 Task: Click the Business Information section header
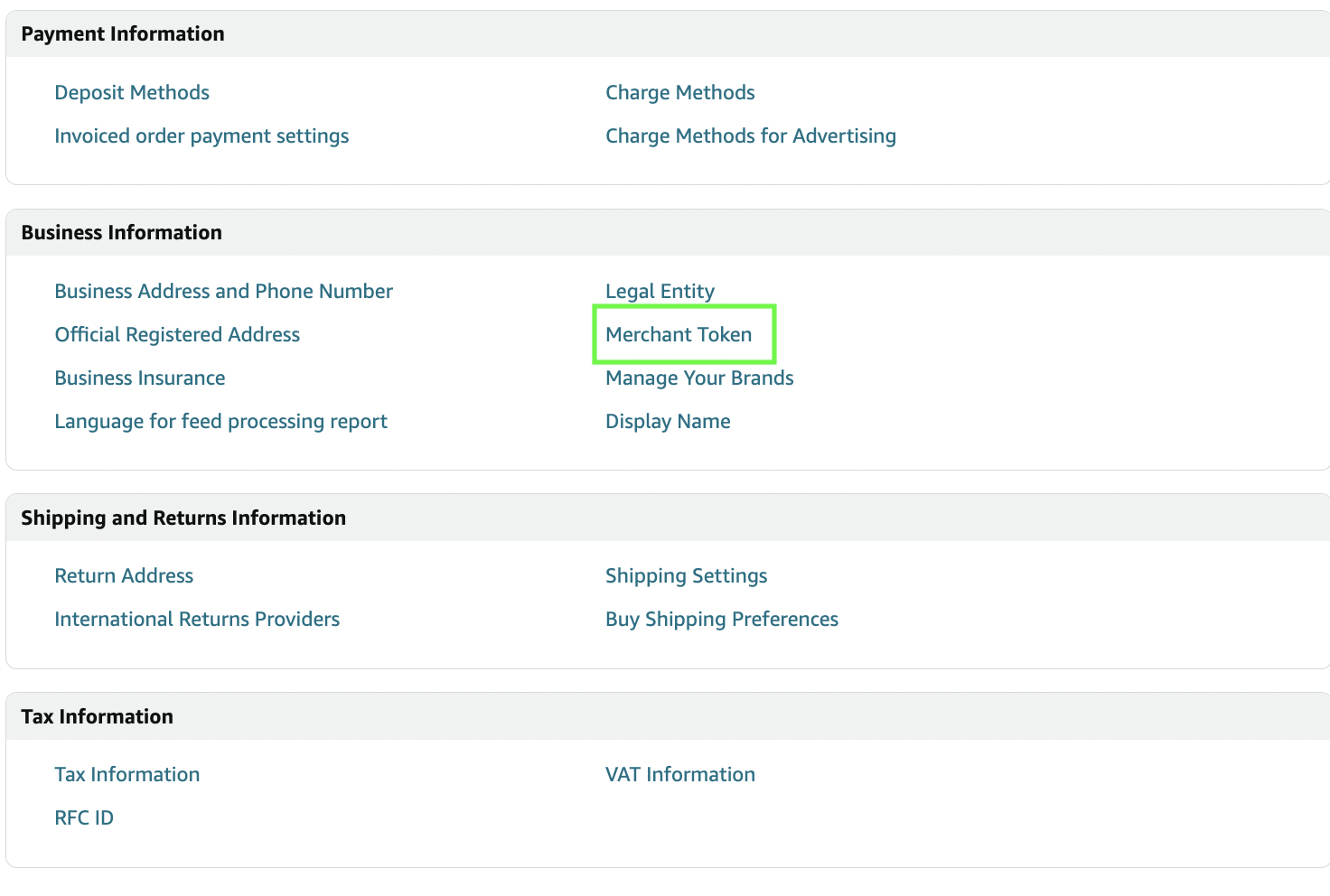click(x=121, y=232)
